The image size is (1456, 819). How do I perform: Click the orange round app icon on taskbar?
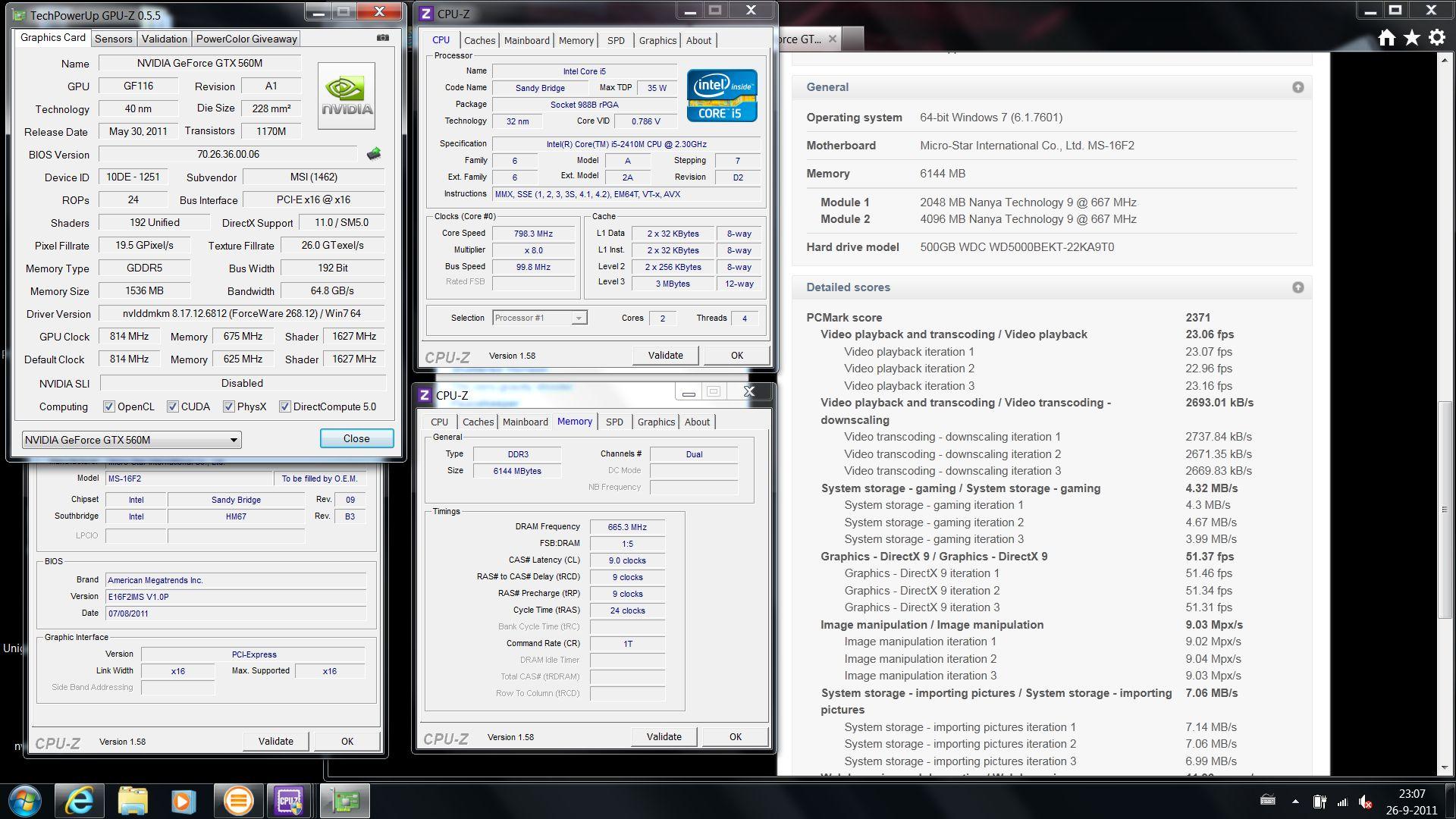pos(237,801)
